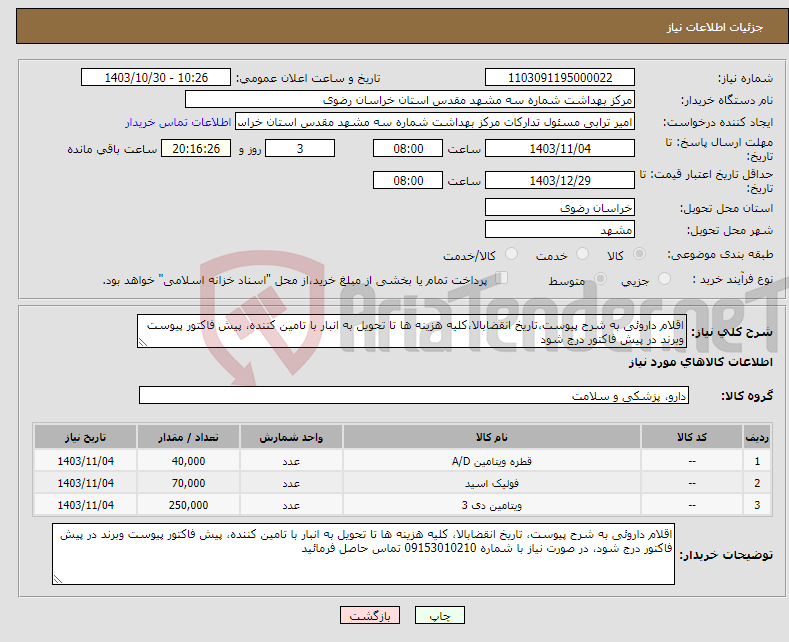Click row number 3 in the items table
The height and width of the screenshot is (642, 789).
757,505
